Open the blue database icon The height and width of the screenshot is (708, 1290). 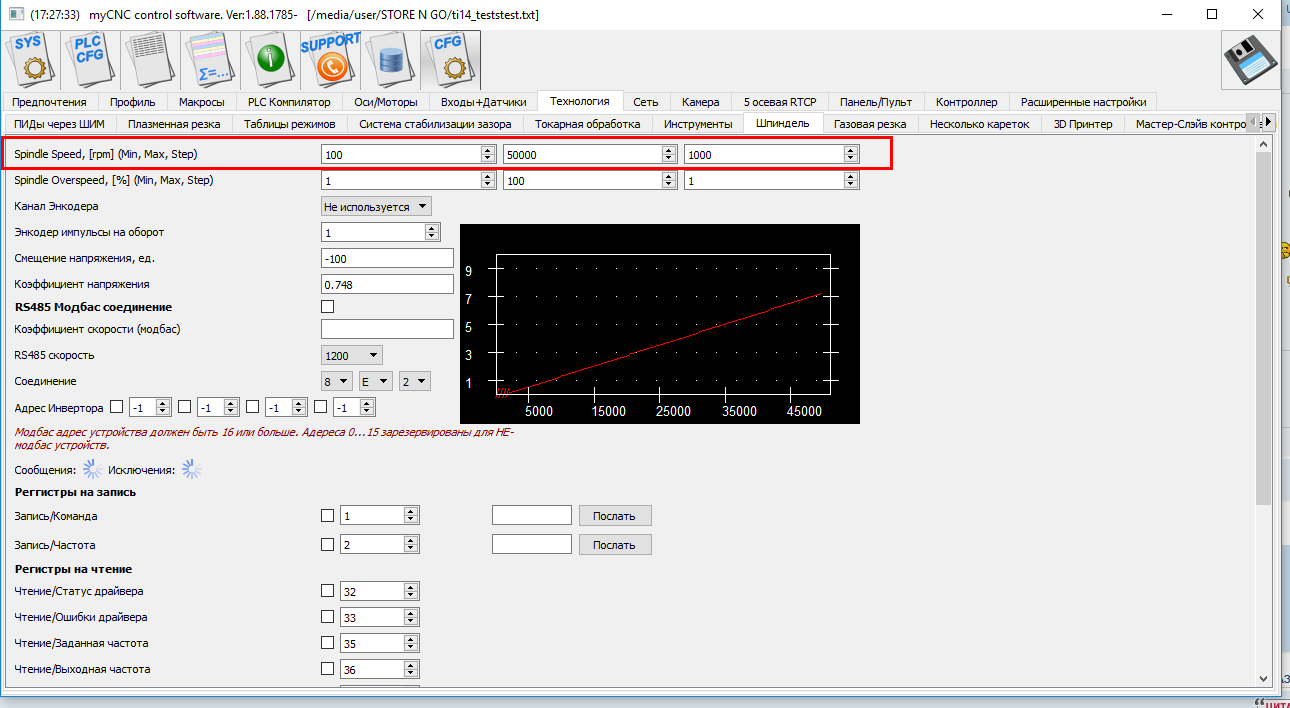coord(391,60)
